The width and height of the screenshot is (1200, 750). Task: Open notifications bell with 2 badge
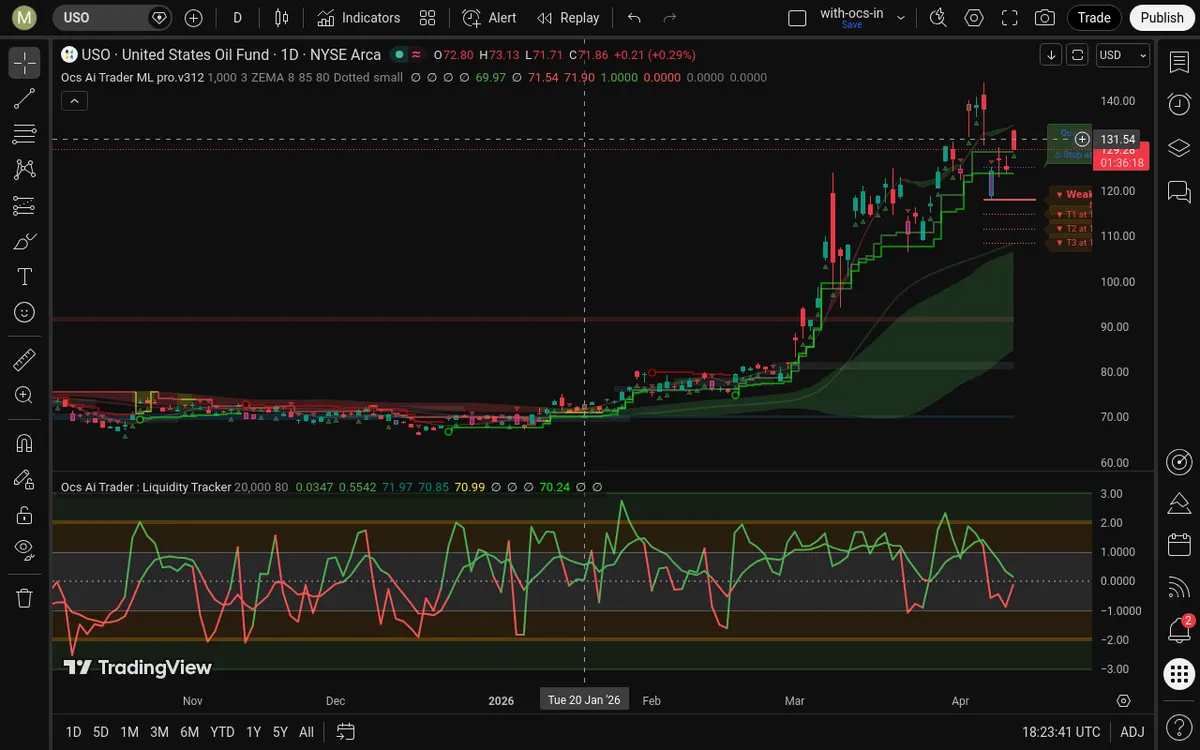pos(1179,630)
